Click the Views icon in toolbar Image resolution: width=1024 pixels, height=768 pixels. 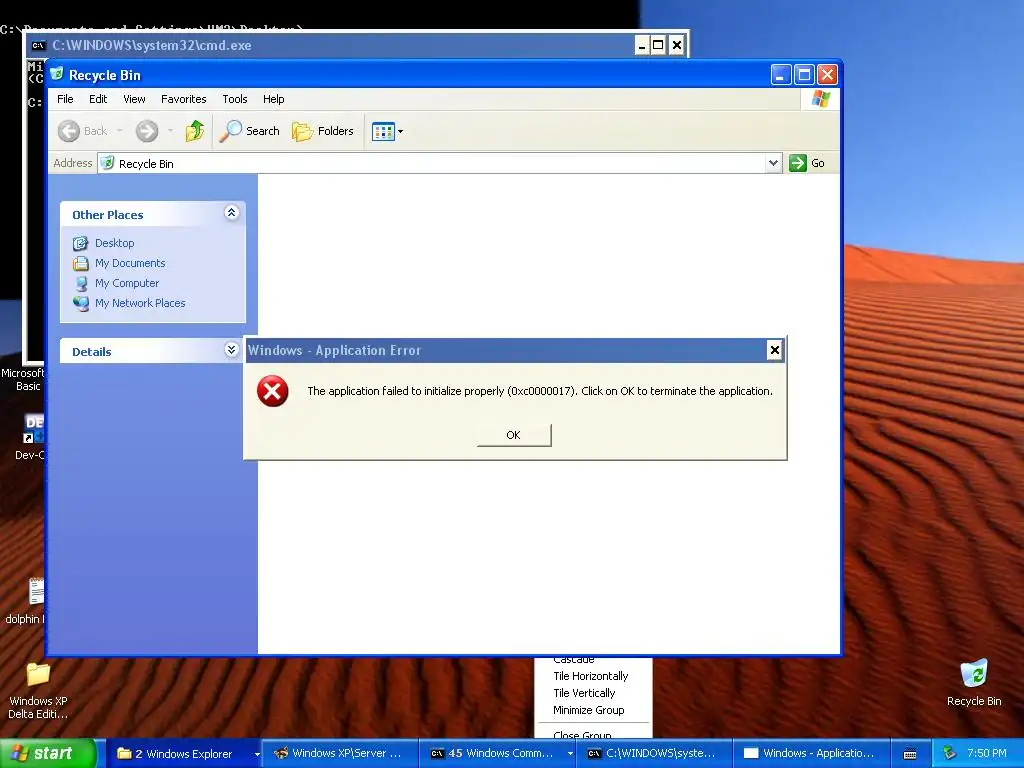click(x=383, y=131)
